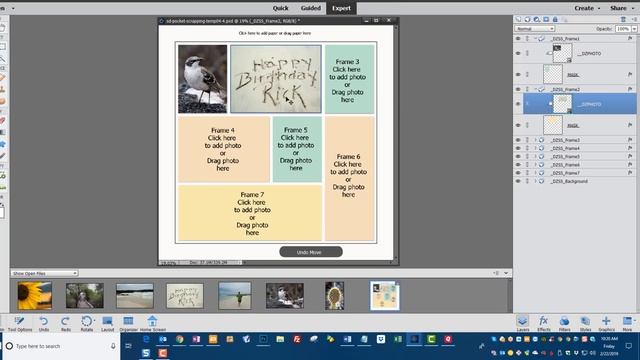The image size is (640, 360).
Task: Select the scrapbook template thumbnail in Photo Bin
Action: coord(384,296)
